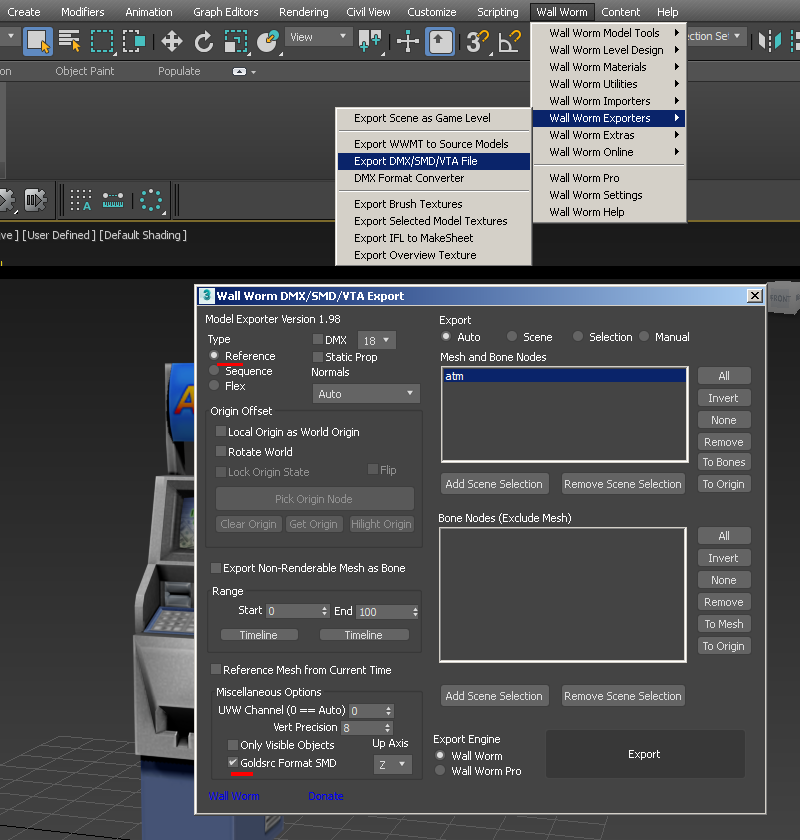
Task: Enable Local Origin as World Origin
Action: (221, 431)
